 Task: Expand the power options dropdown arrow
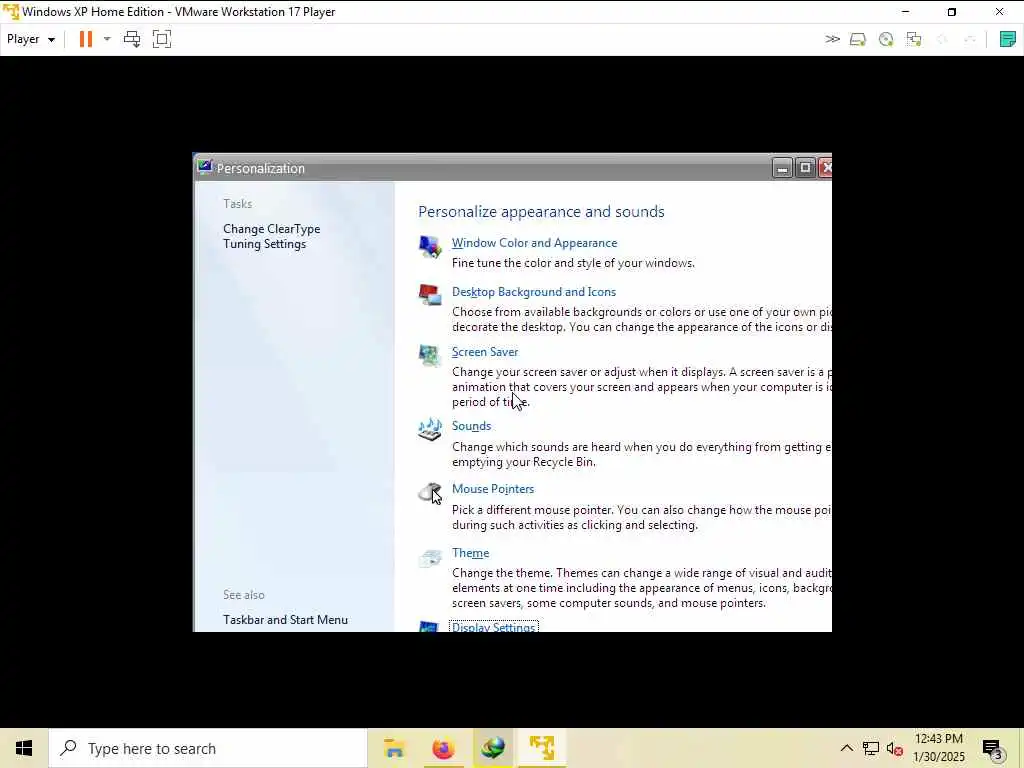tap(107, 39)
